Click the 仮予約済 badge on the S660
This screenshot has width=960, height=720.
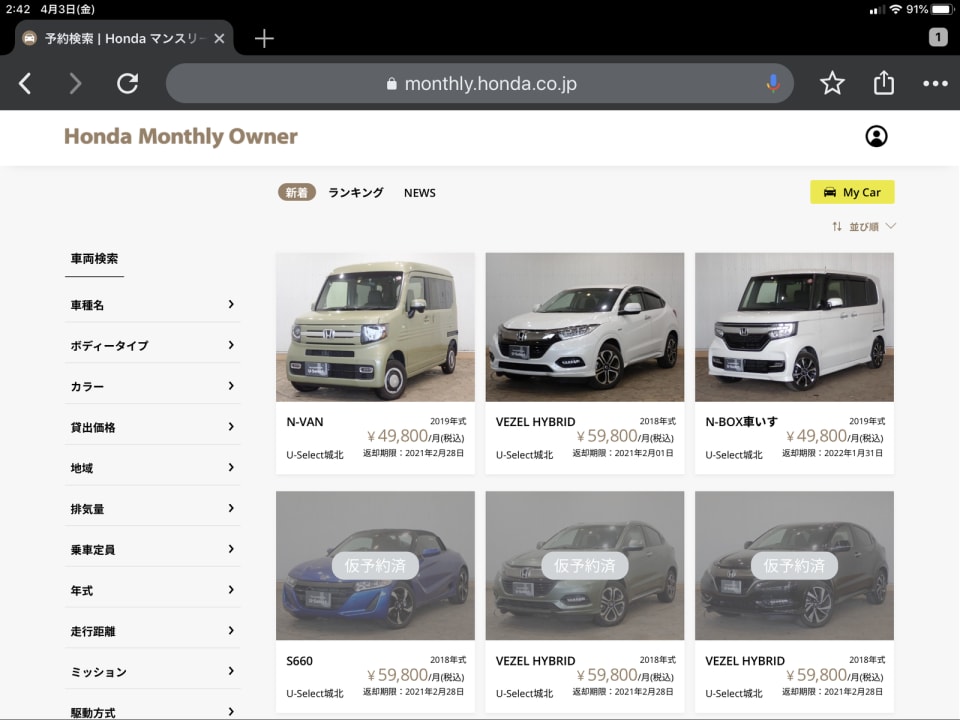[375, 565]
